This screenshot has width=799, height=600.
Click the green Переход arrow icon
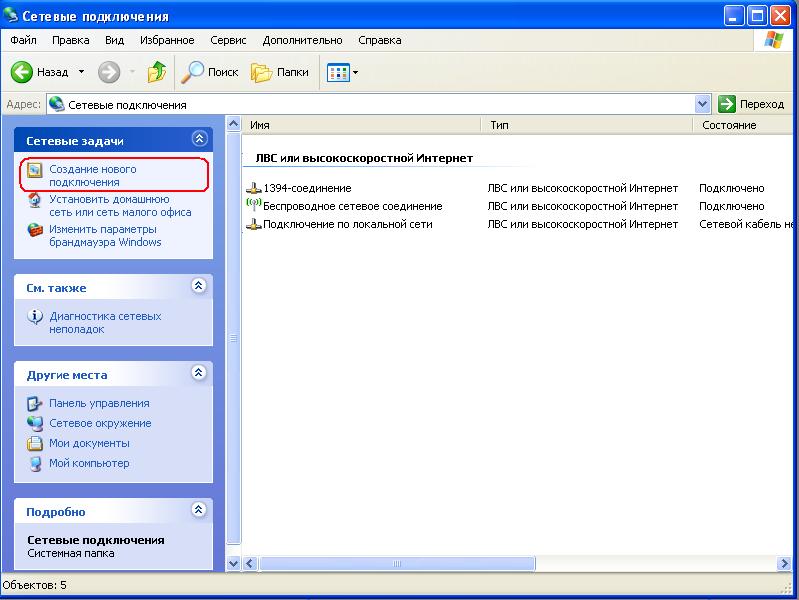(727, 104)
